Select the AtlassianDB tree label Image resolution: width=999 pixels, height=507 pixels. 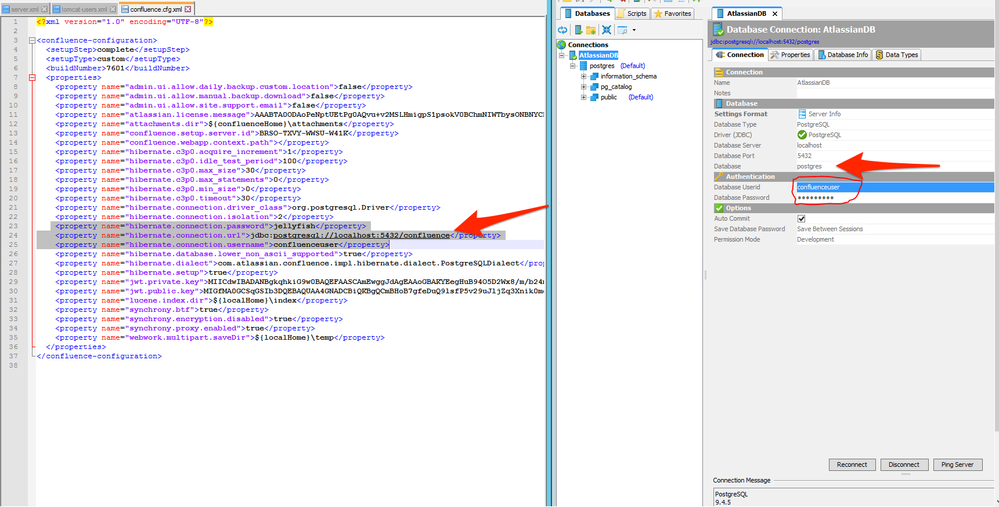click(x=598, y=55)
